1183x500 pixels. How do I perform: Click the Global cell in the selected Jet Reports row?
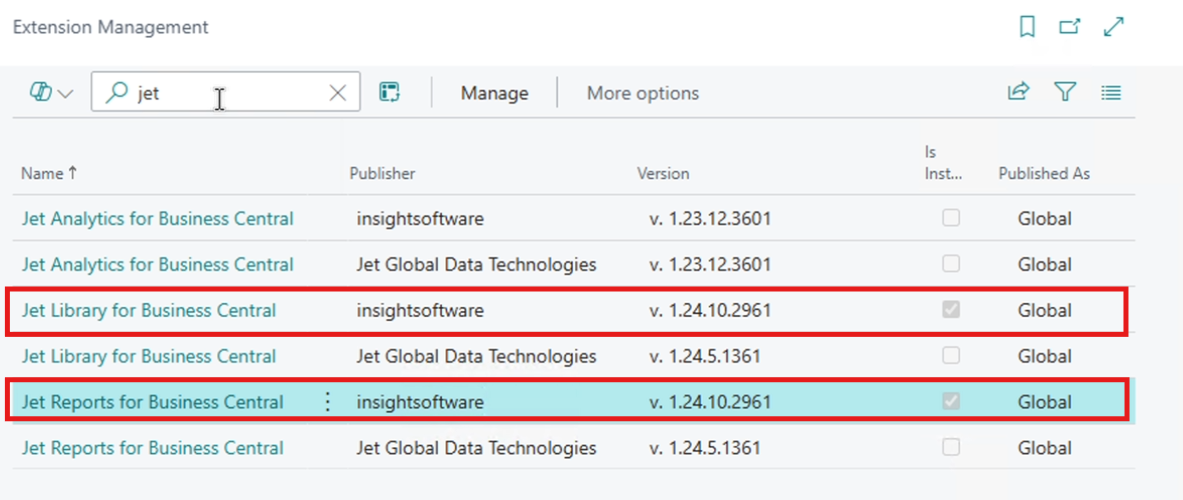point(1044,402)
